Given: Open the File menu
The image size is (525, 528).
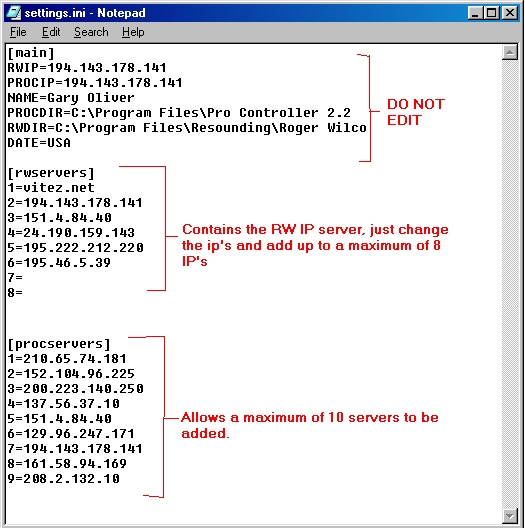Looking at the screenshot, I should tap(18, 32).
